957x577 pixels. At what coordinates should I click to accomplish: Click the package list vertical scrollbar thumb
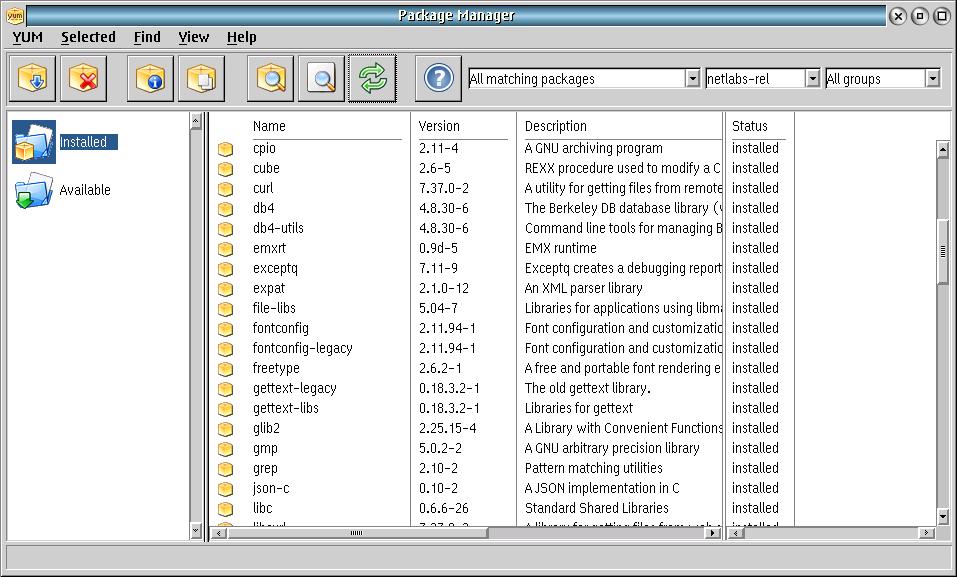pos(943,251)
